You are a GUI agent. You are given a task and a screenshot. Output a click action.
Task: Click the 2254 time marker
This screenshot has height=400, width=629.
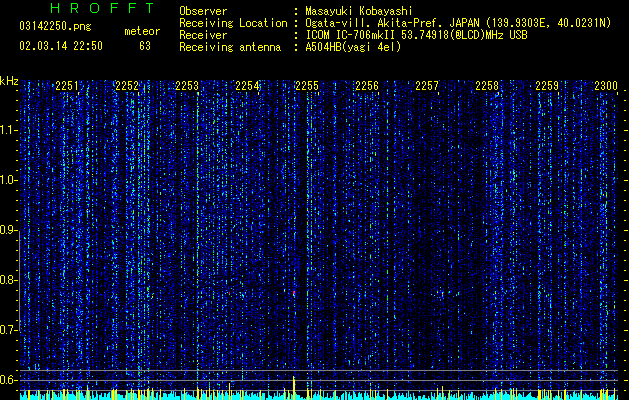[247, 86]
